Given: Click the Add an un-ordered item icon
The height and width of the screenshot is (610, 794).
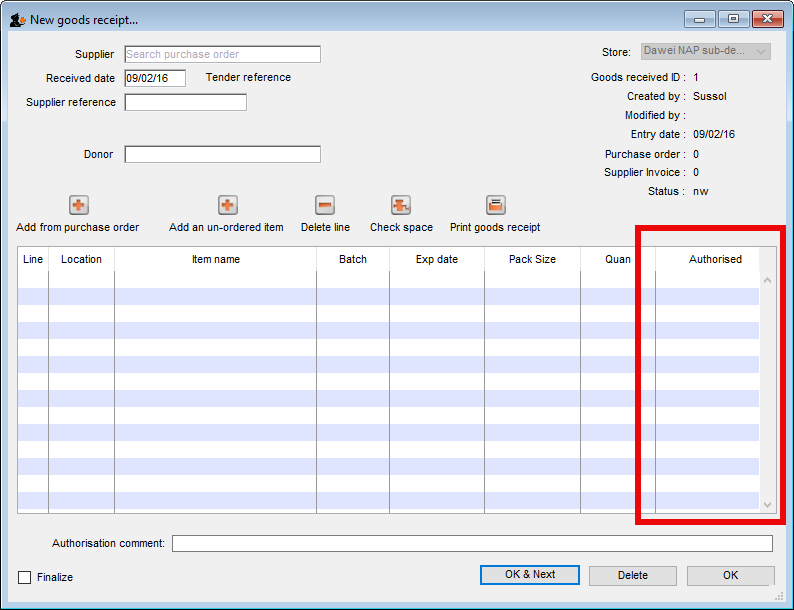Looking at the screenshot, I should pyautogui.click(x=227, y=205).
